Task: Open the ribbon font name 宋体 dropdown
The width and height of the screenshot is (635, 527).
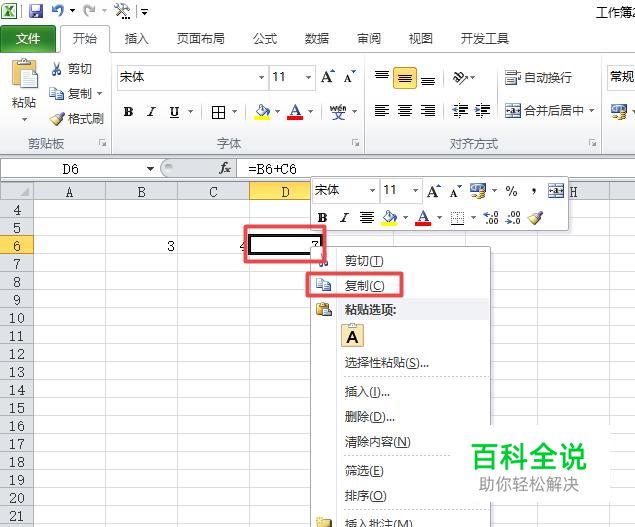Action: pyautogui.click(x=261, y=77)
